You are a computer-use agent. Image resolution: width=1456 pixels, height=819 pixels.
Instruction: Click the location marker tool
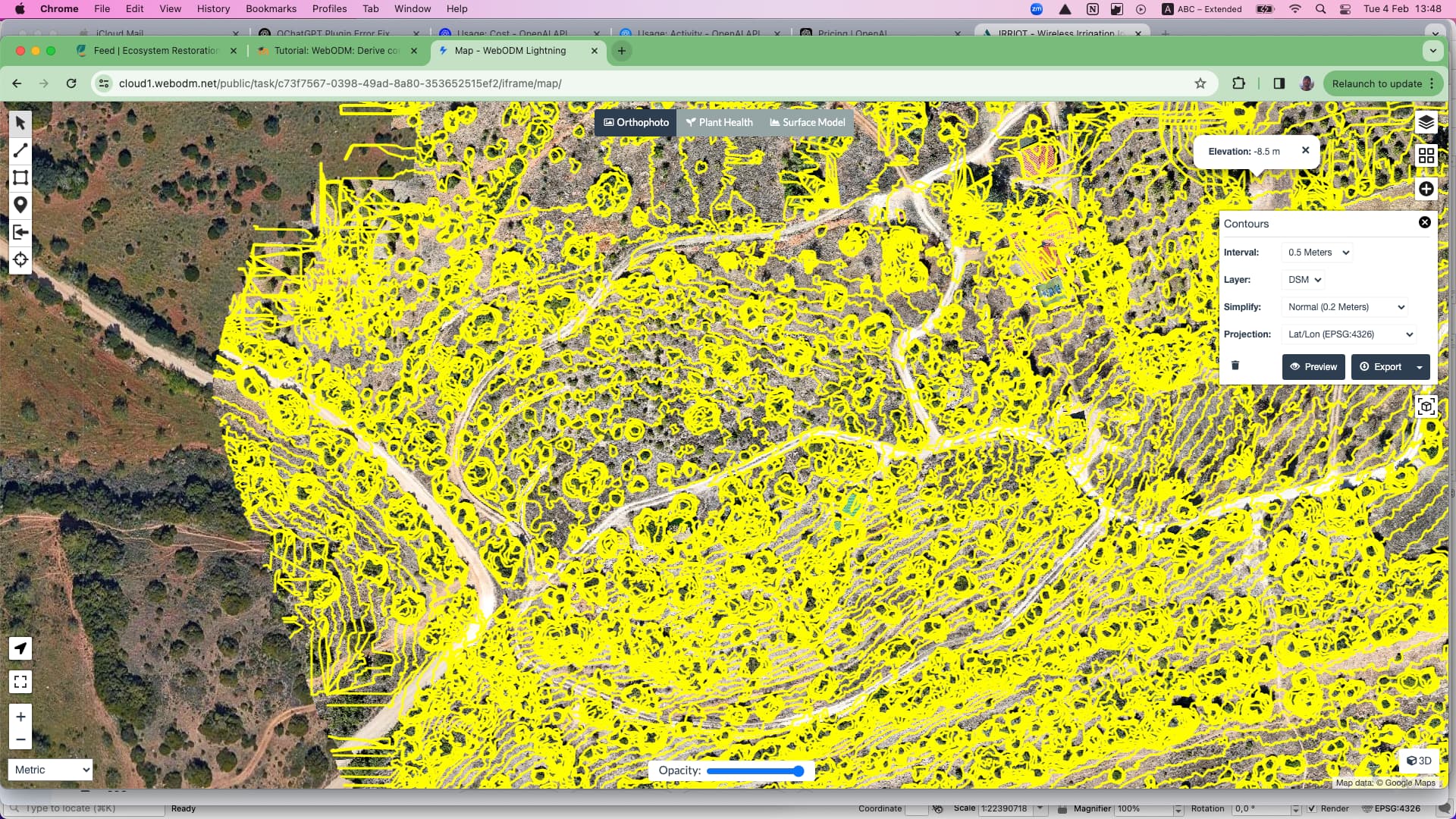coord(20,205)
